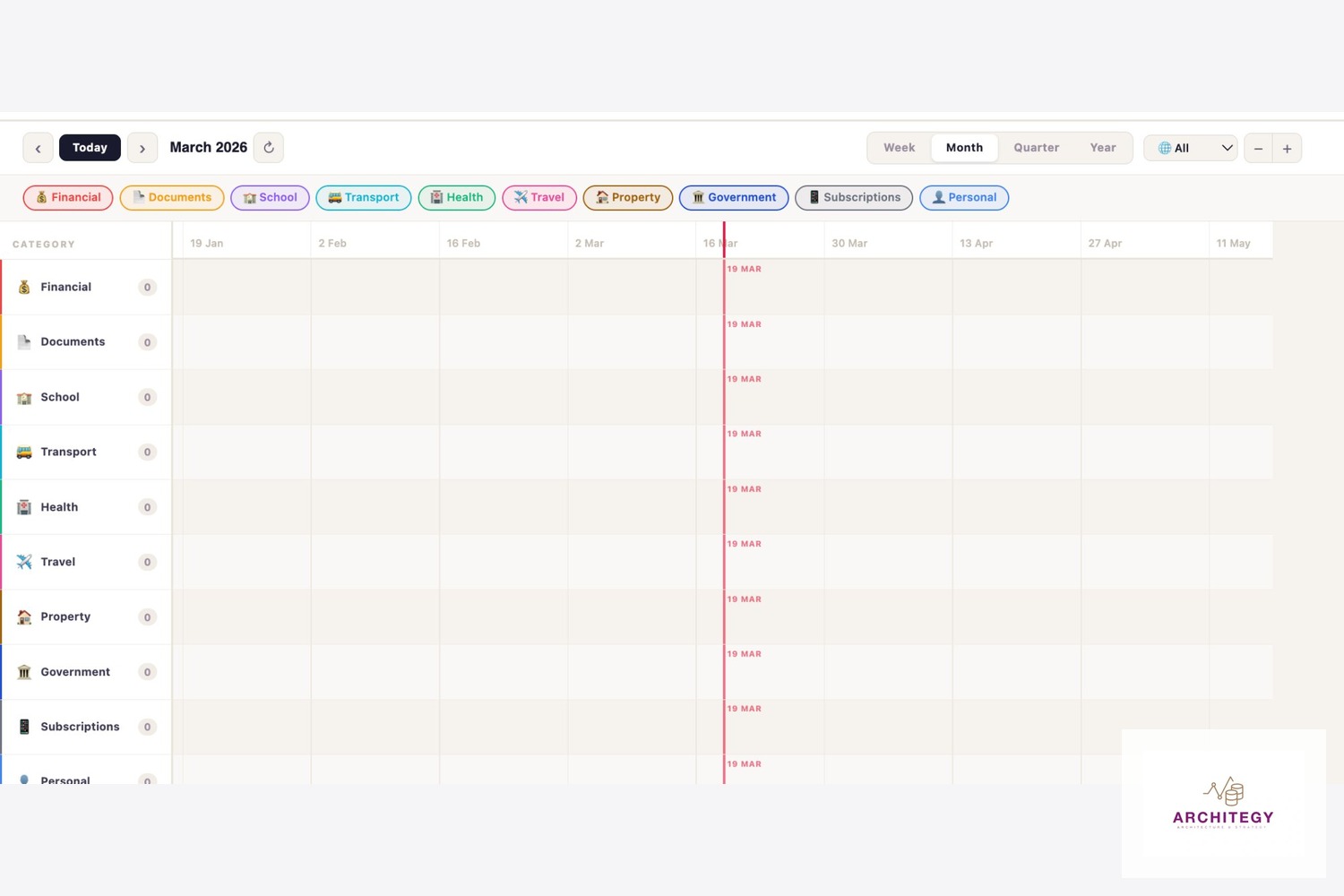Click the refresh icon beside March 2026
This screenshot has width=1344, height=896.
point(269,148)
